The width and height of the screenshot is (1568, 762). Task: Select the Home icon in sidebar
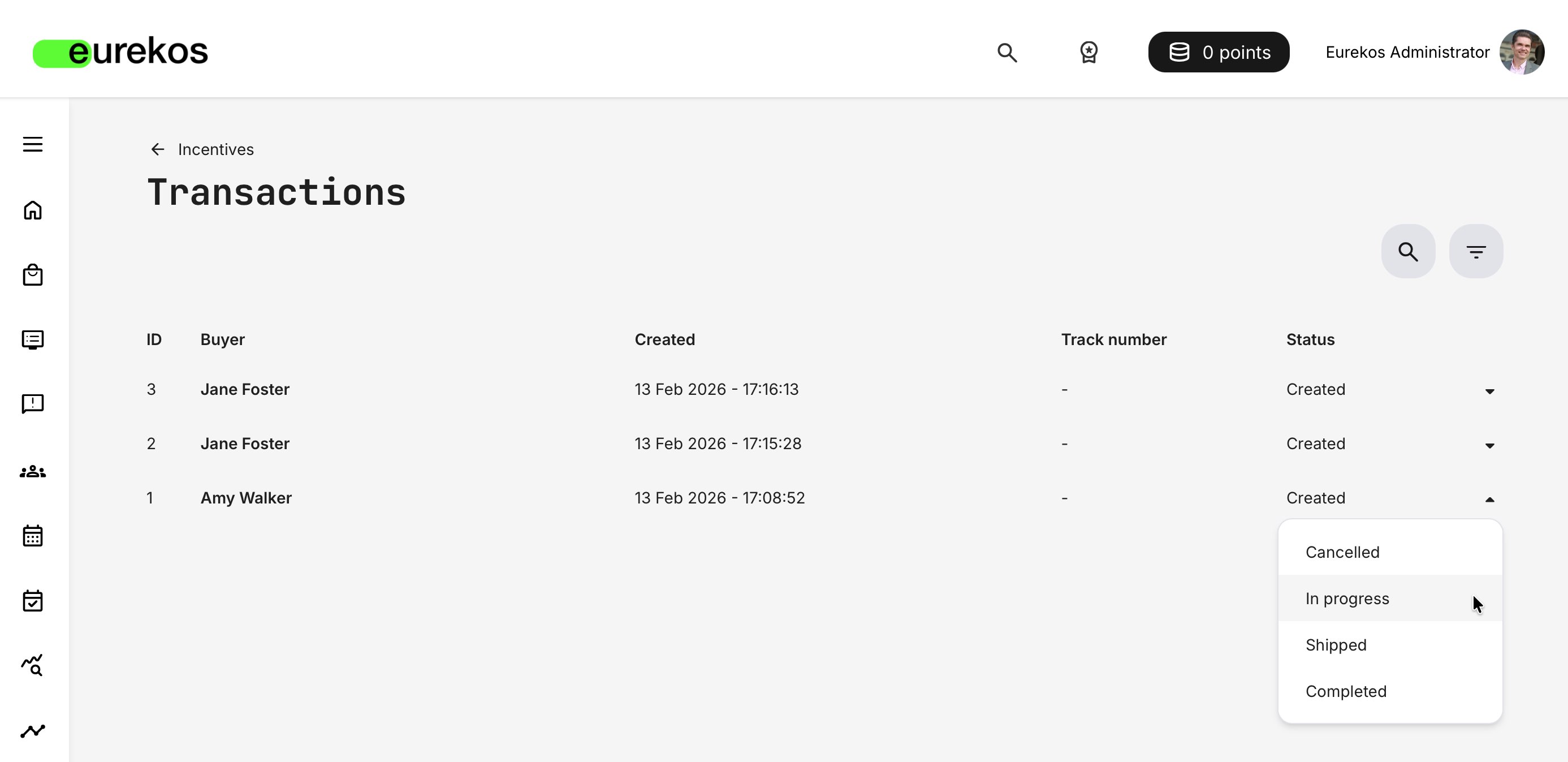[x=32, y=210]
